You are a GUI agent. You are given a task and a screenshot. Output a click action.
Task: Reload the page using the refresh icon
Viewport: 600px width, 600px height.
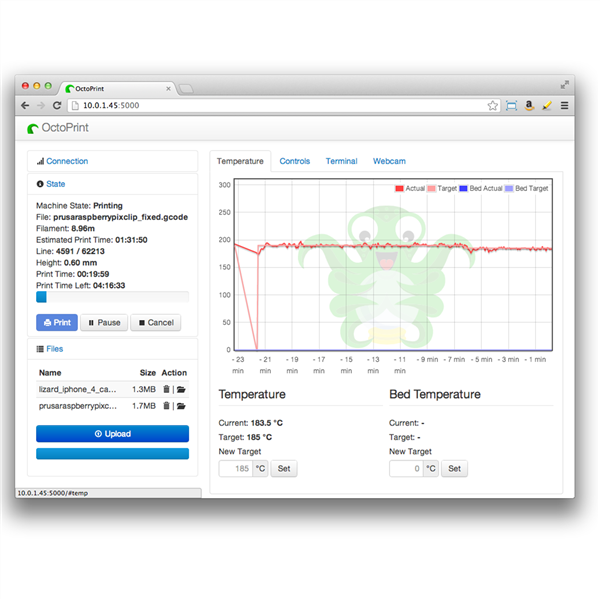(x=57, y=105)
